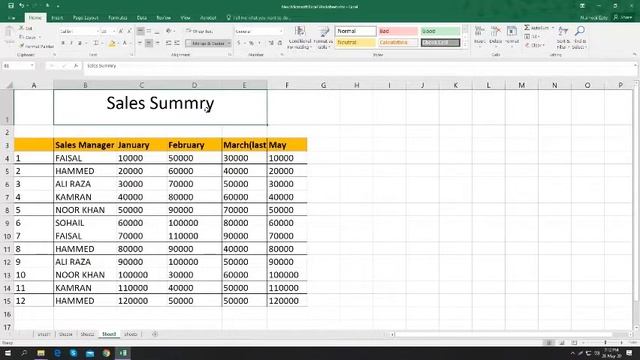Increase the font size

click(121, 31)
